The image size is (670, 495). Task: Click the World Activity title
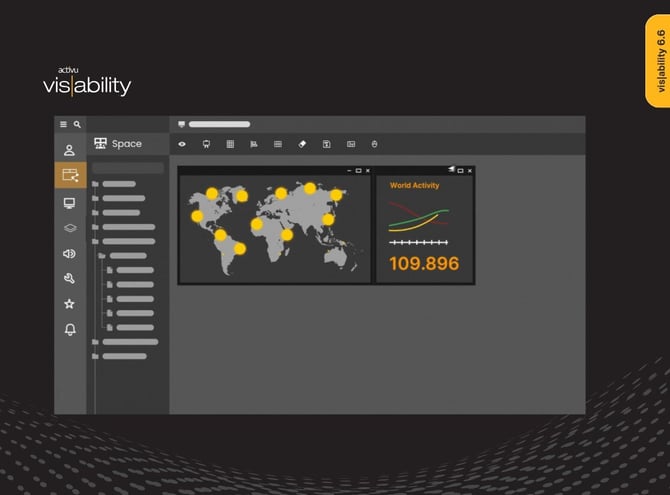click(x=414, y=185)
